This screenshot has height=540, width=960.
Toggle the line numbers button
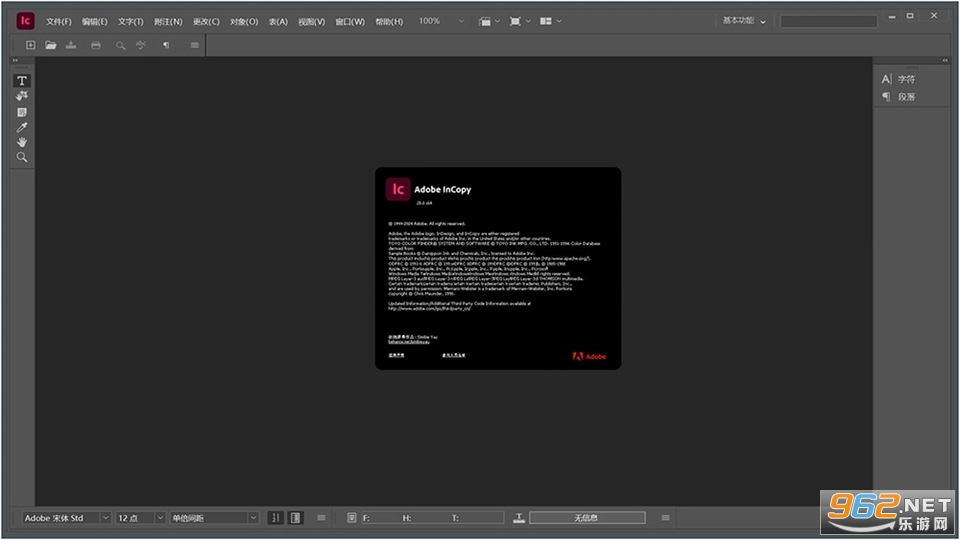coord(276,518)
